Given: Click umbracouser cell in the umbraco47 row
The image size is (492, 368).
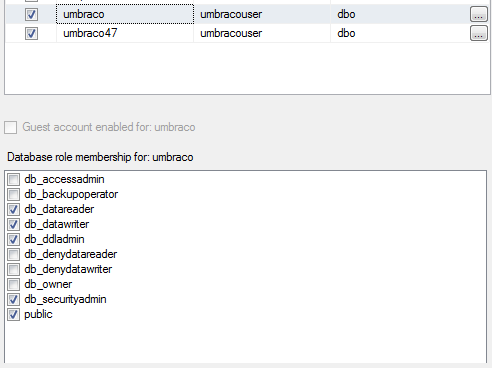Looking at the screenshot, I should click(x=262, y=33).
